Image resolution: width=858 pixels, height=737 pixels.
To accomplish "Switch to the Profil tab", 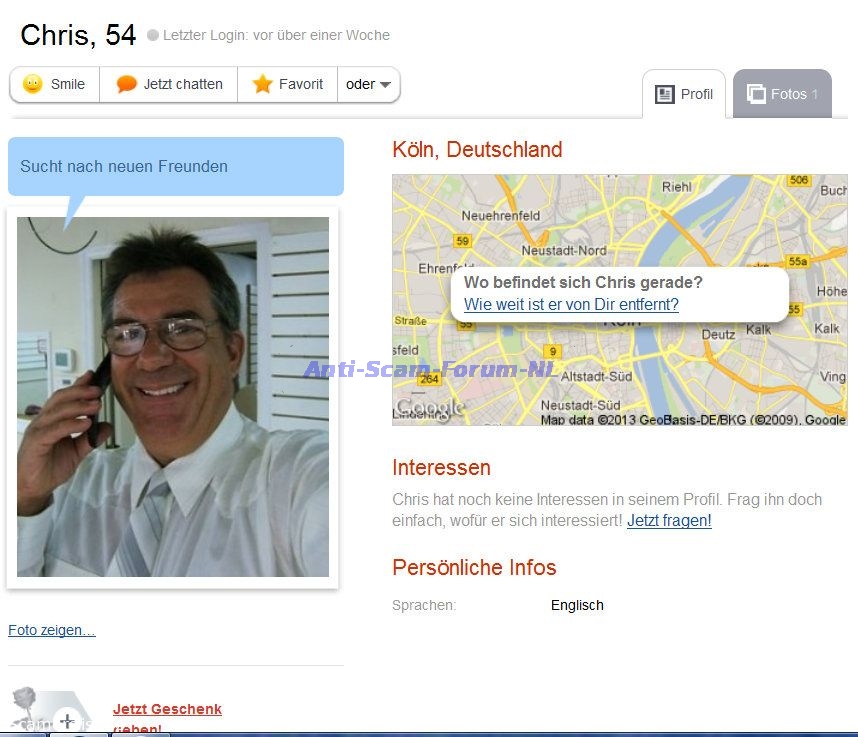I will click(x=684, y=94).
